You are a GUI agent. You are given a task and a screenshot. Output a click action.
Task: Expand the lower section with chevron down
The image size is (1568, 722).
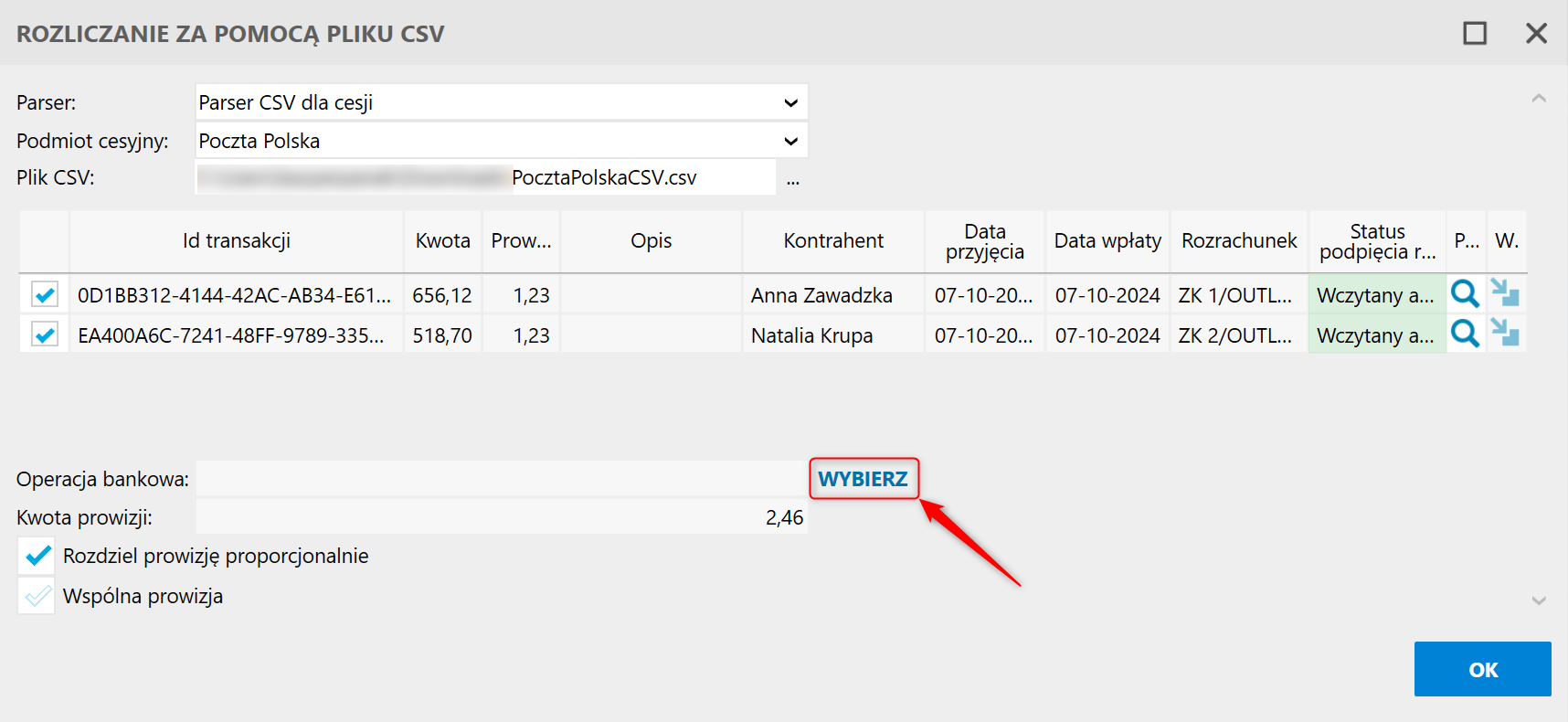pos(1539,600)
